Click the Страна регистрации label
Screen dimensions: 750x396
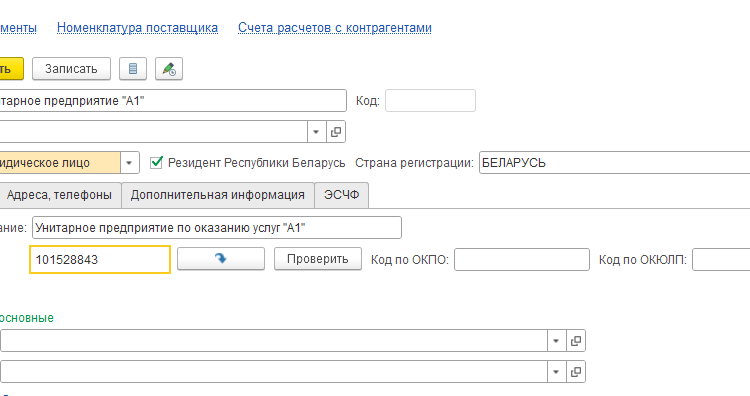pos(414,163)
